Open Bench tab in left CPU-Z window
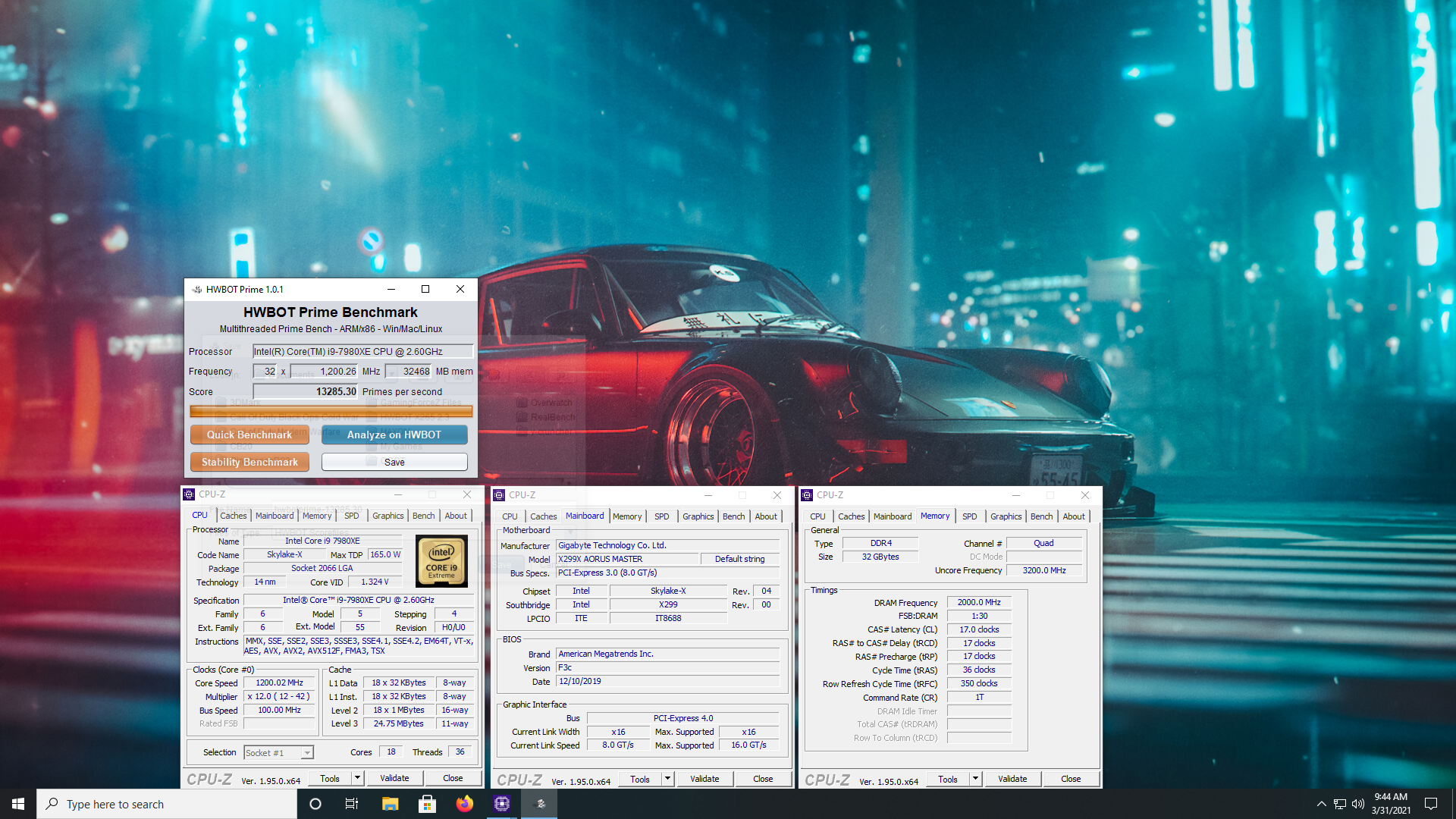 [x=424, y=516]
